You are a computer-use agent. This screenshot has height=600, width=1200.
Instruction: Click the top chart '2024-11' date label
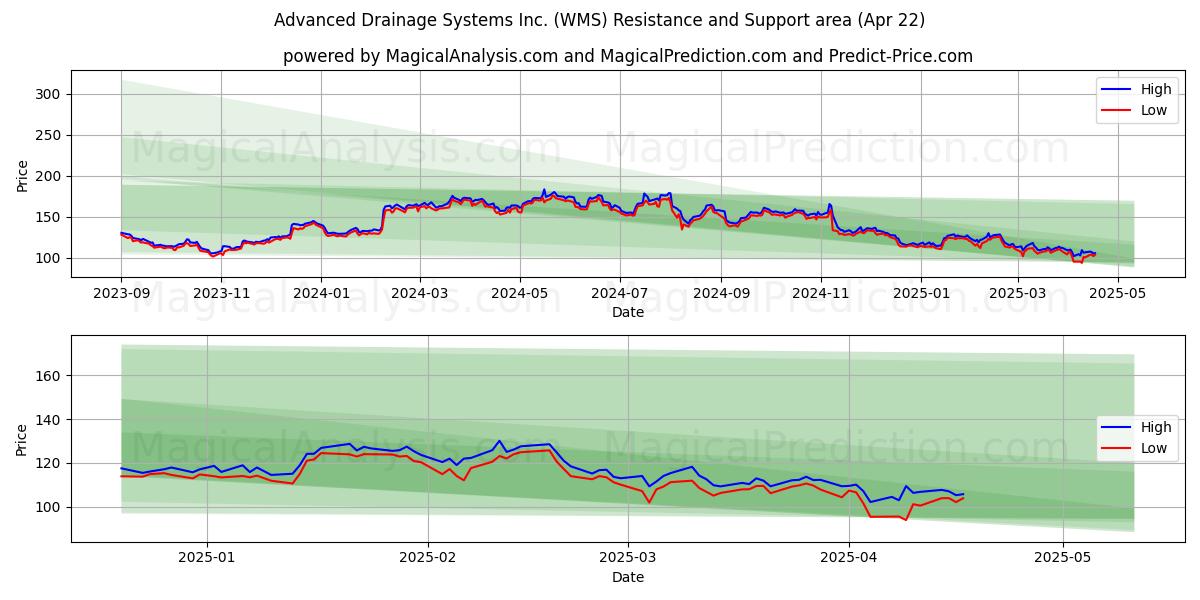click(x=821, y=294)
